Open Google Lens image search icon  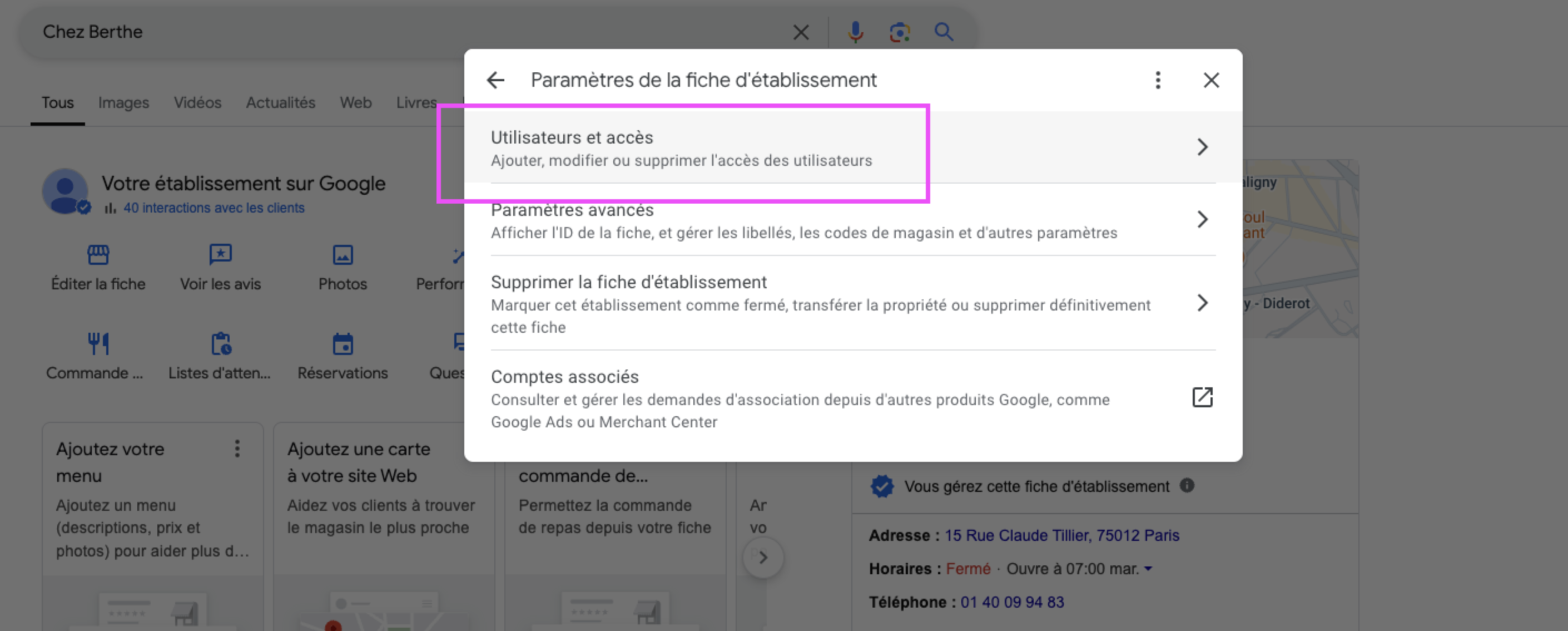coord(900,32)
